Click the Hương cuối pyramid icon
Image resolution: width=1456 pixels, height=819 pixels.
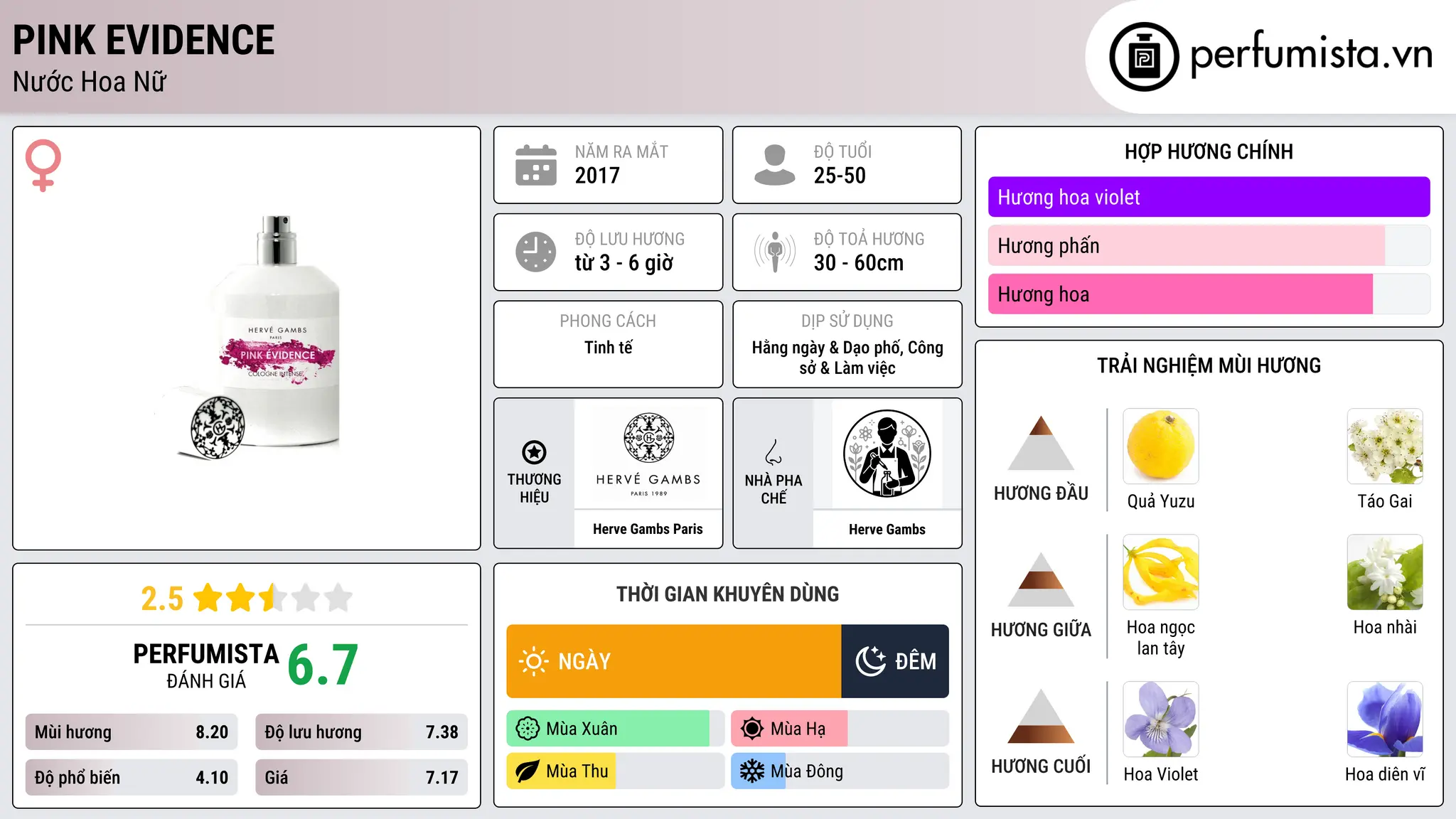click(1041, 716)
